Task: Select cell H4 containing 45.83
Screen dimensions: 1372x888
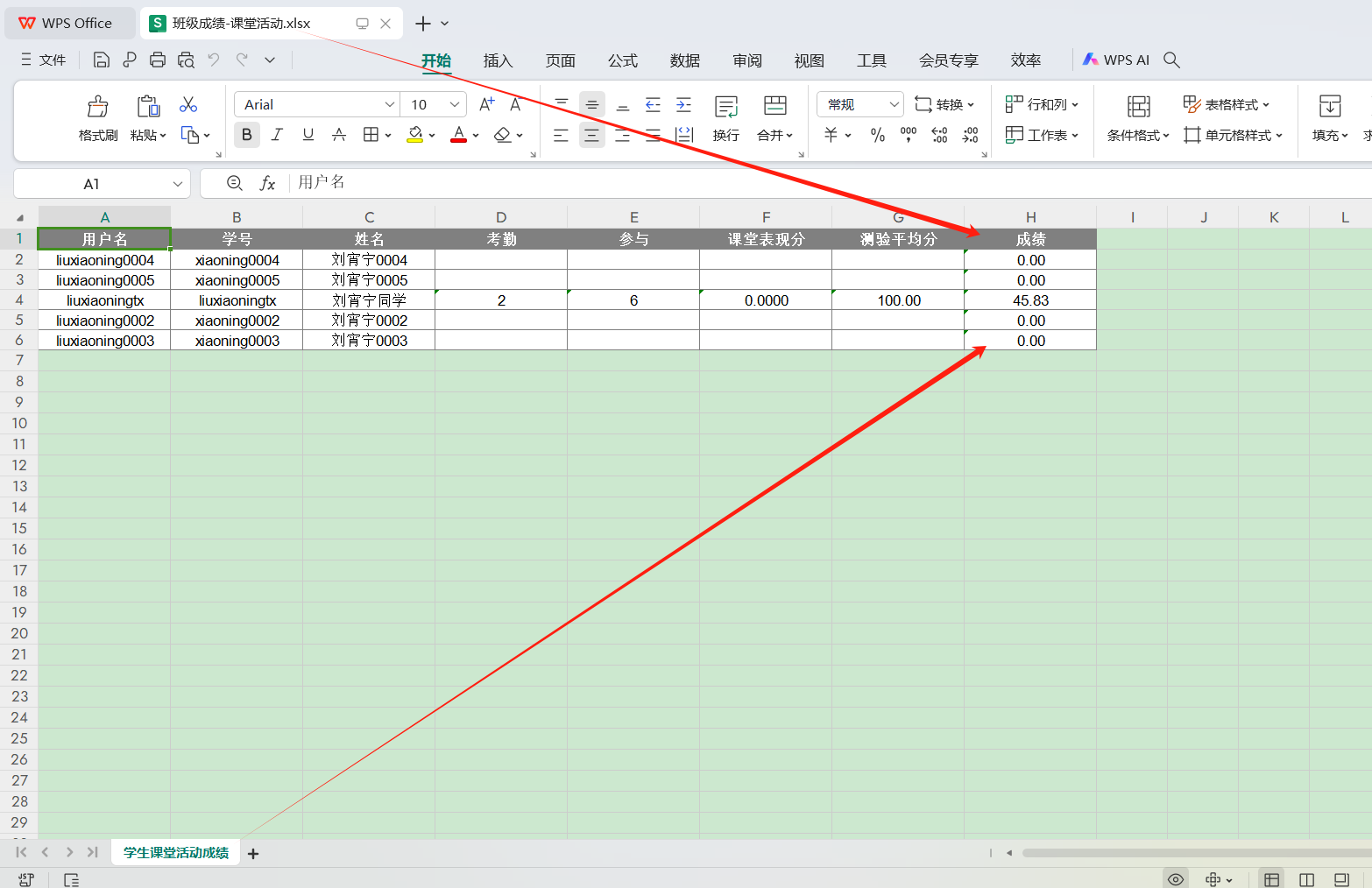Action: pyautogui.click(x=1030, y=300)
